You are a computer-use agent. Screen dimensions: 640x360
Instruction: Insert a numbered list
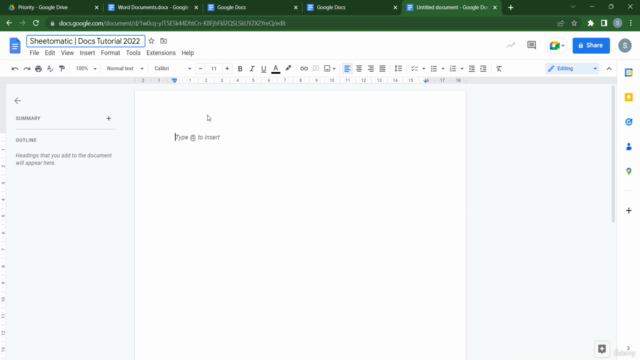453,69
